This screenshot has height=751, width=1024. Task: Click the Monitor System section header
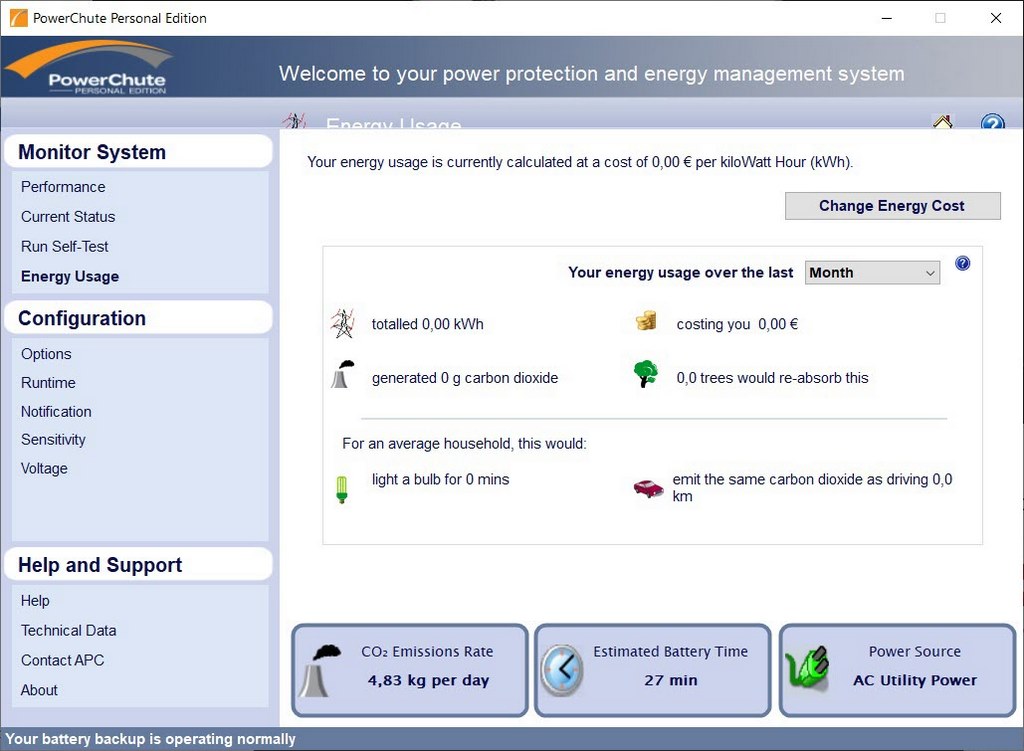(138, 152)
